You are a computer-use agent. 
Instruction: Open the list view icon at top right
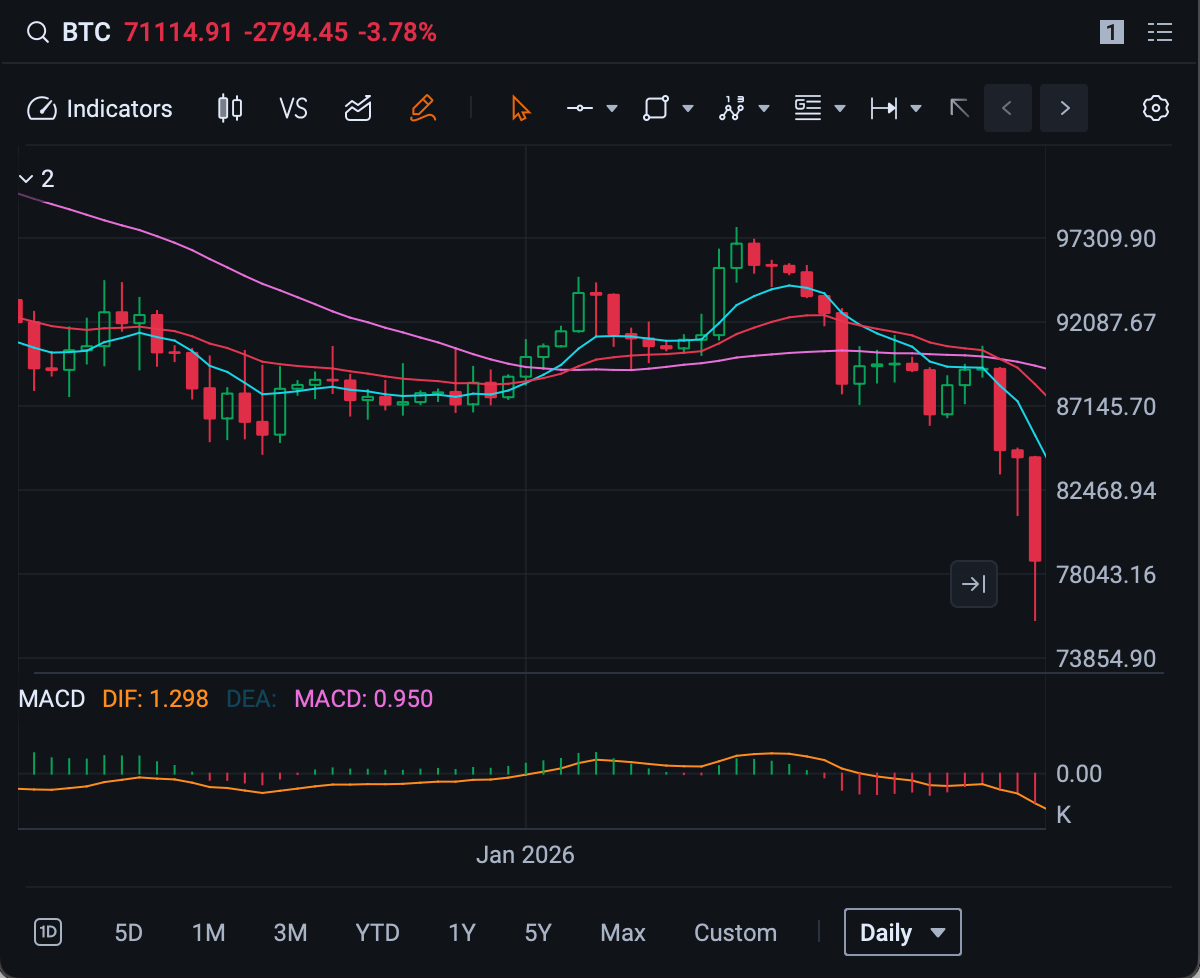[x=1160, y=33]
